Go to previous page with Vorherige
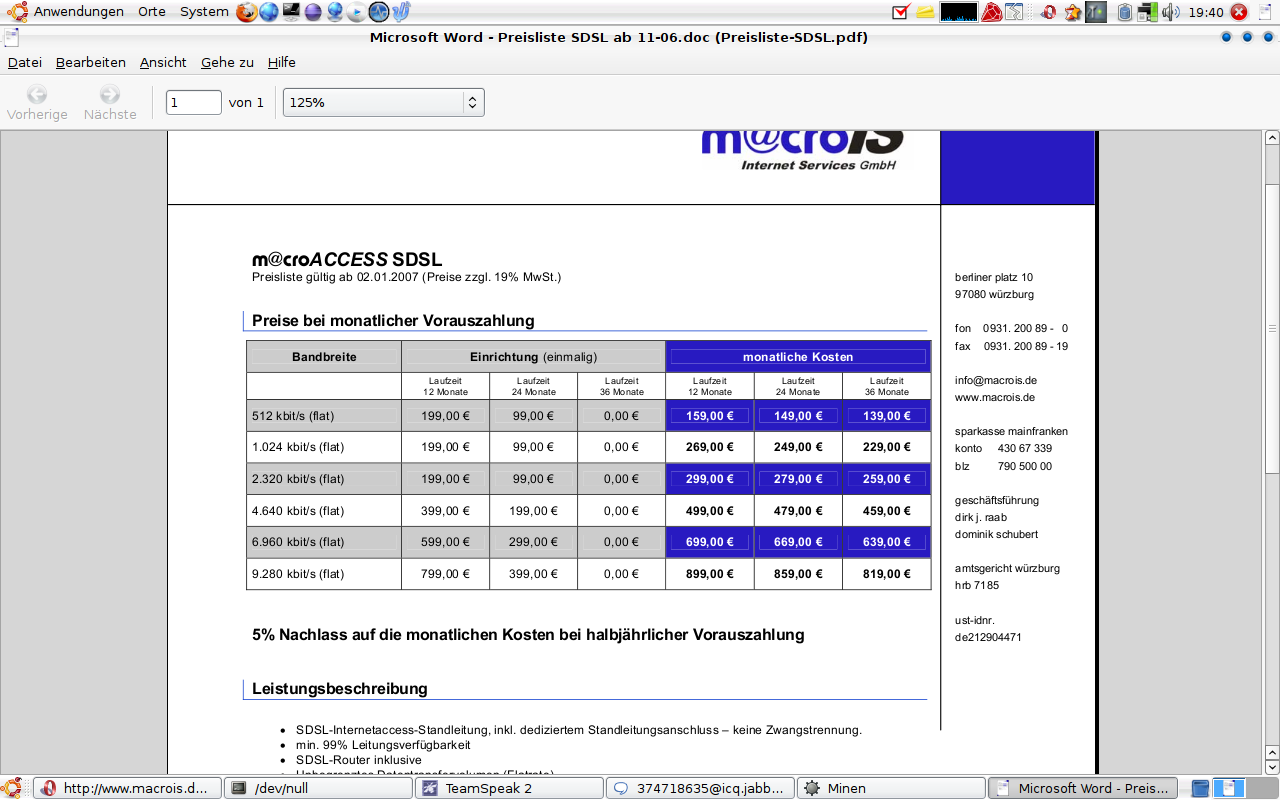Viewport: 1280px width, 800px height. pyautogui.click(x=37, y=103)
